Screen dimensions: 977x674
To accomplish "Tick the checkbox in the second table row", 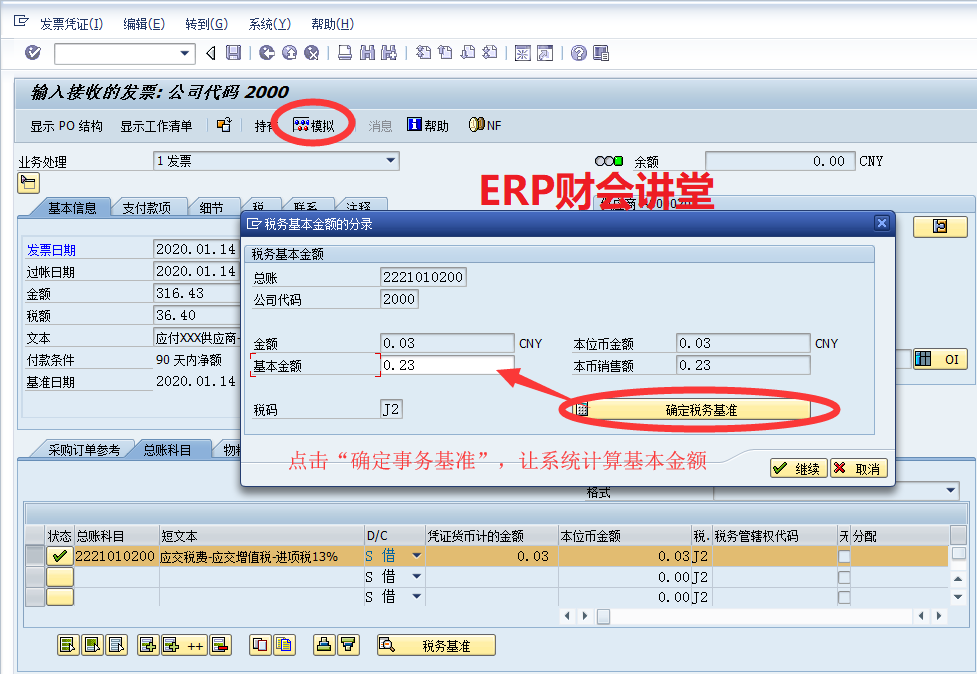I will 845,577.
